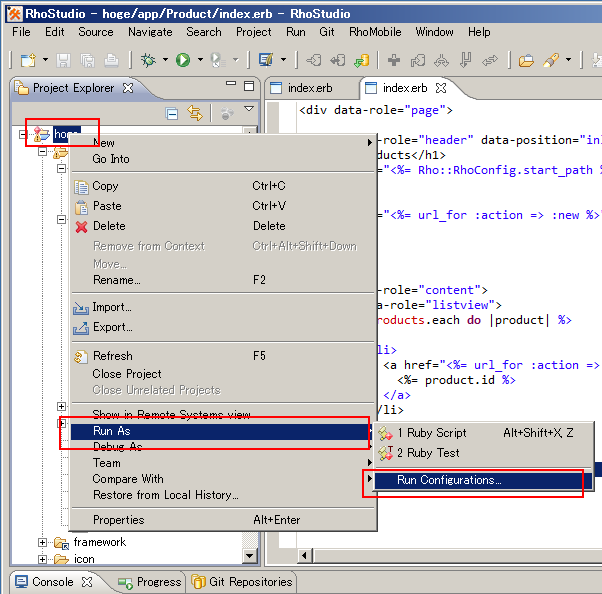The width and height of the screenshot is (602, 594).
Task: Select 1 Ruby Script in submenu
Action: (x=483, y=433)
